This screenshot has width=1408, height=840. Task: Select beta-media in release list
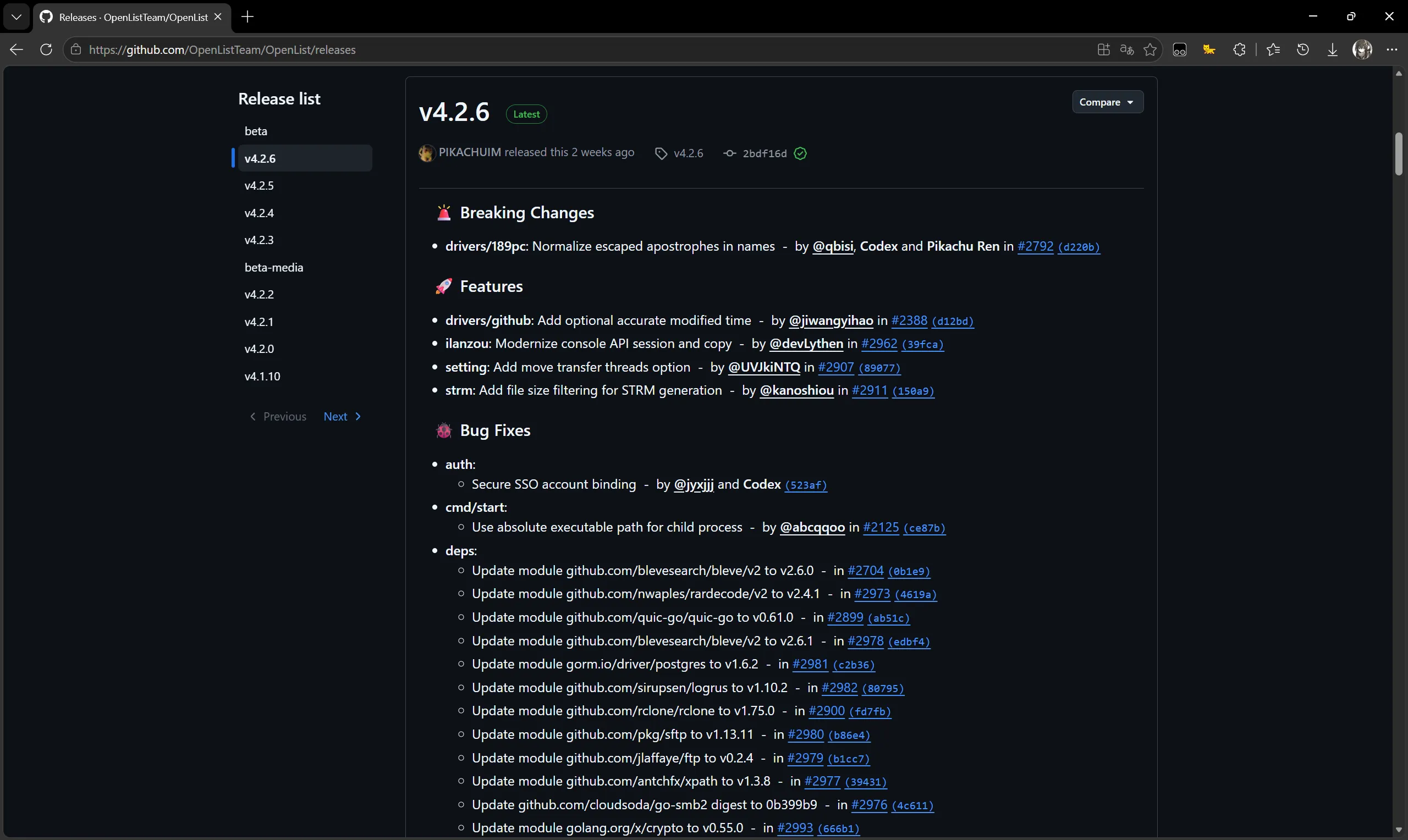click(305, 267)
